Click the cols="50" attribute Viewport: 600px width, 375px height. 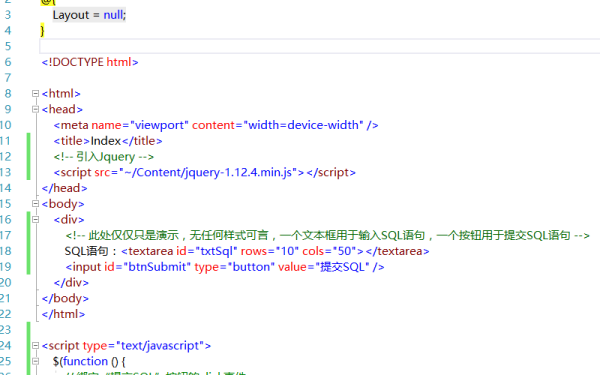329,251
